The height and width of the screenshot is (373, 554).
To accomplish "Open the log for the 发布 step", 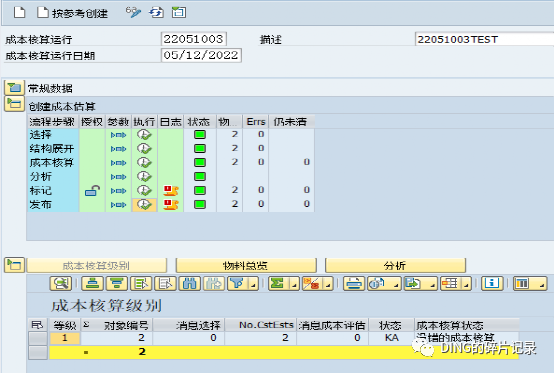I will click(171, 205).
